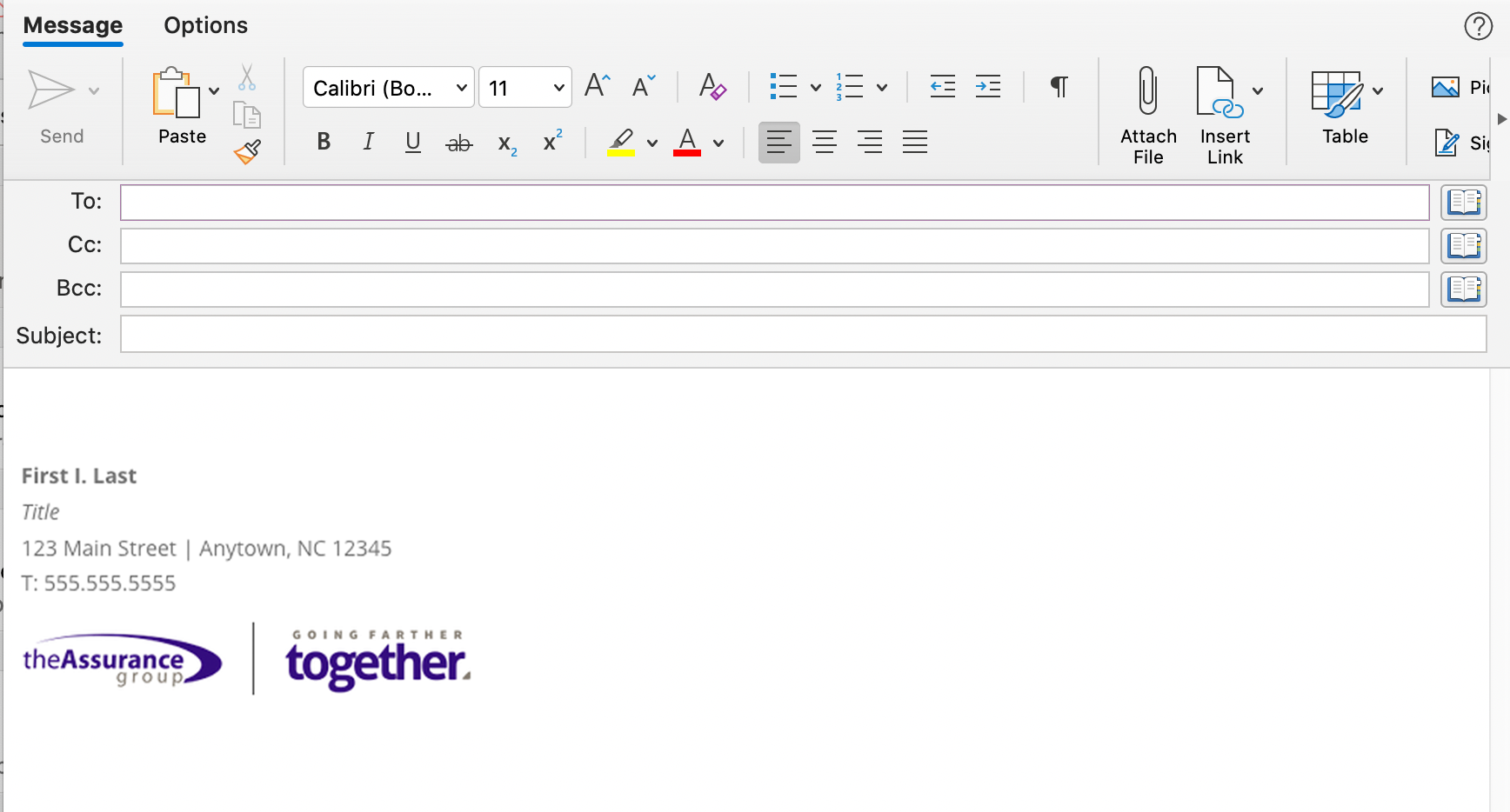The image size is (1510, 812).
Task: Click the "123 Main Street" address line
Action: coord(207,549)
